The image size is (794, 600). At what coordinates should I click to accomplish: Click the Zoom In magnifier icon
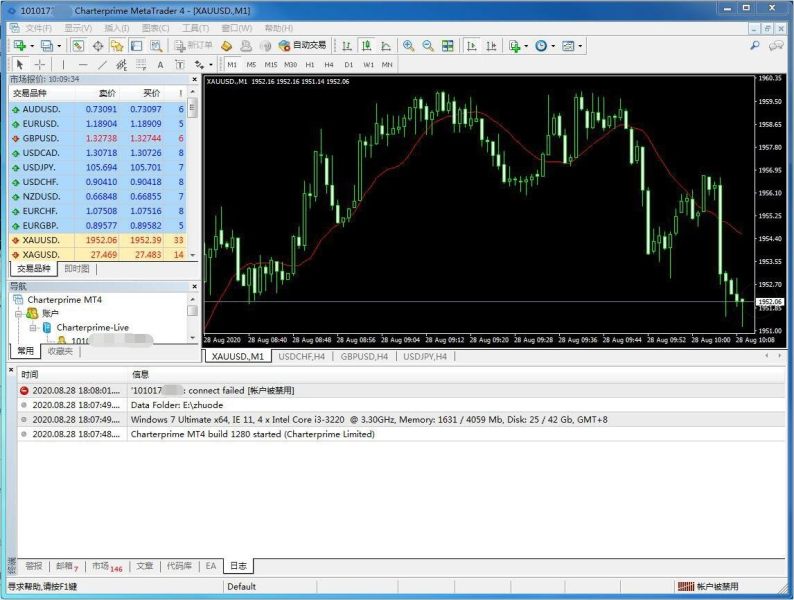(x=408, y=46)
